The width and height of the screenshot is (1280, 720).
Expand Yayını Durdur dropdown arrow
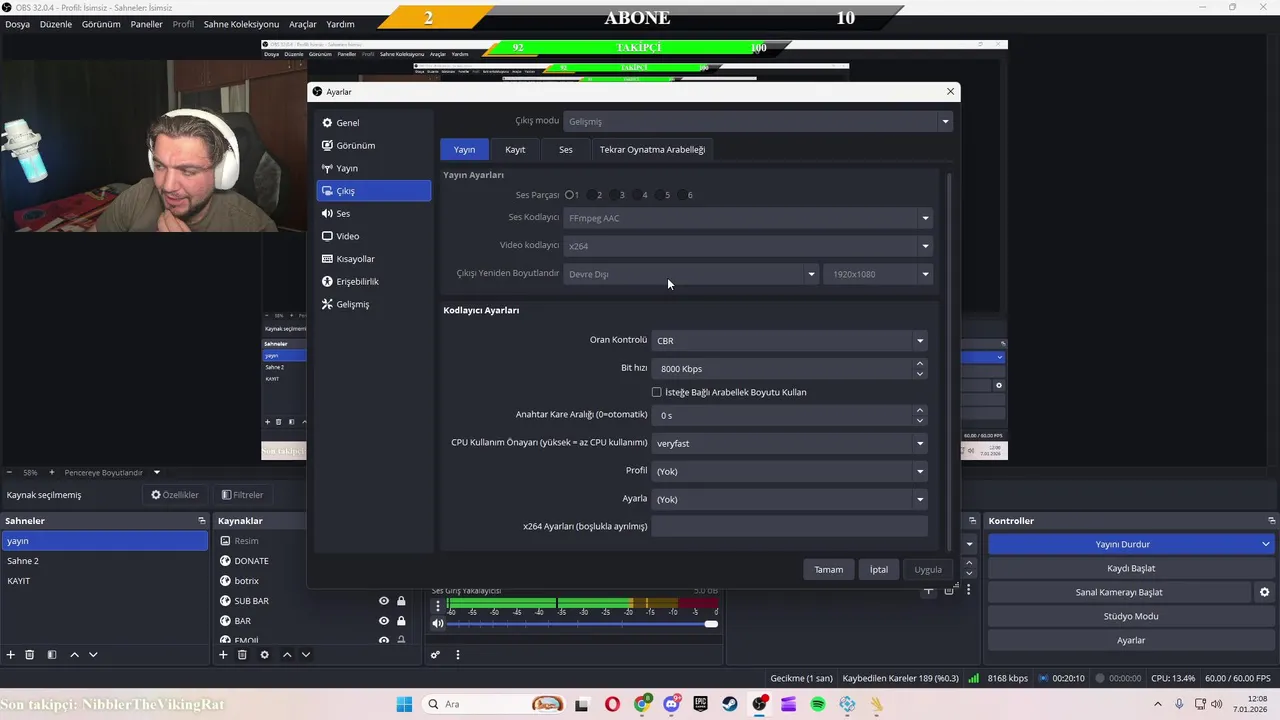[1265, 544]
